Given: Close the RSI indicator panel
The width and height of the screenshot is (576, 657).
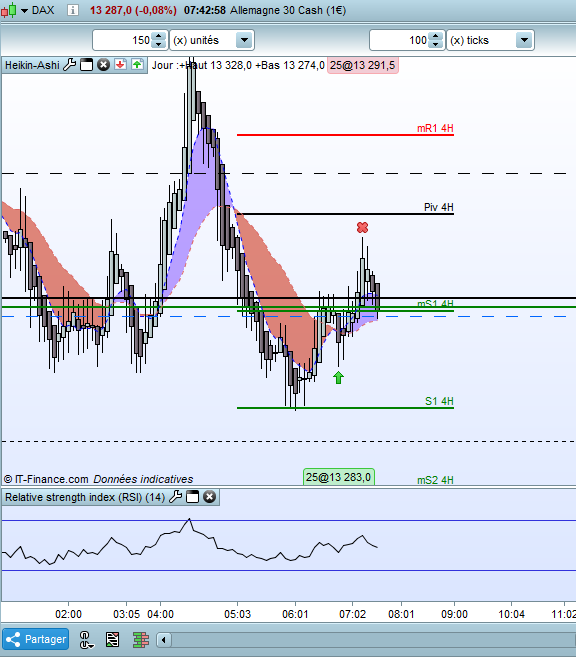Looking at the screenshot, I should [x=209, y=497].
